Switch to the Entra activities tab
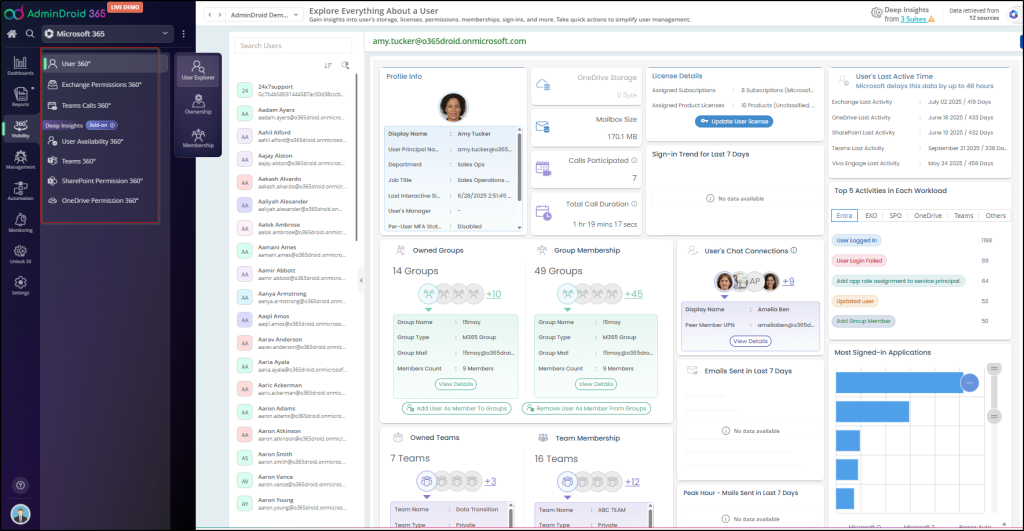Viewport: 1024px width, 531px height. tap(844, 216)
